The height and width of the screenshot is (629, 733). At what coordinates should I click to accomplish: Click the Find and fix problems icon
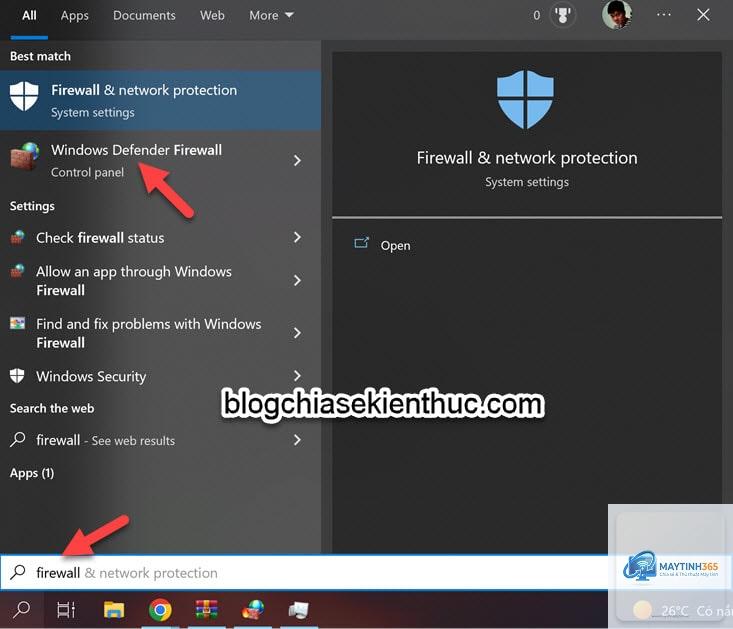pos(17,323)
